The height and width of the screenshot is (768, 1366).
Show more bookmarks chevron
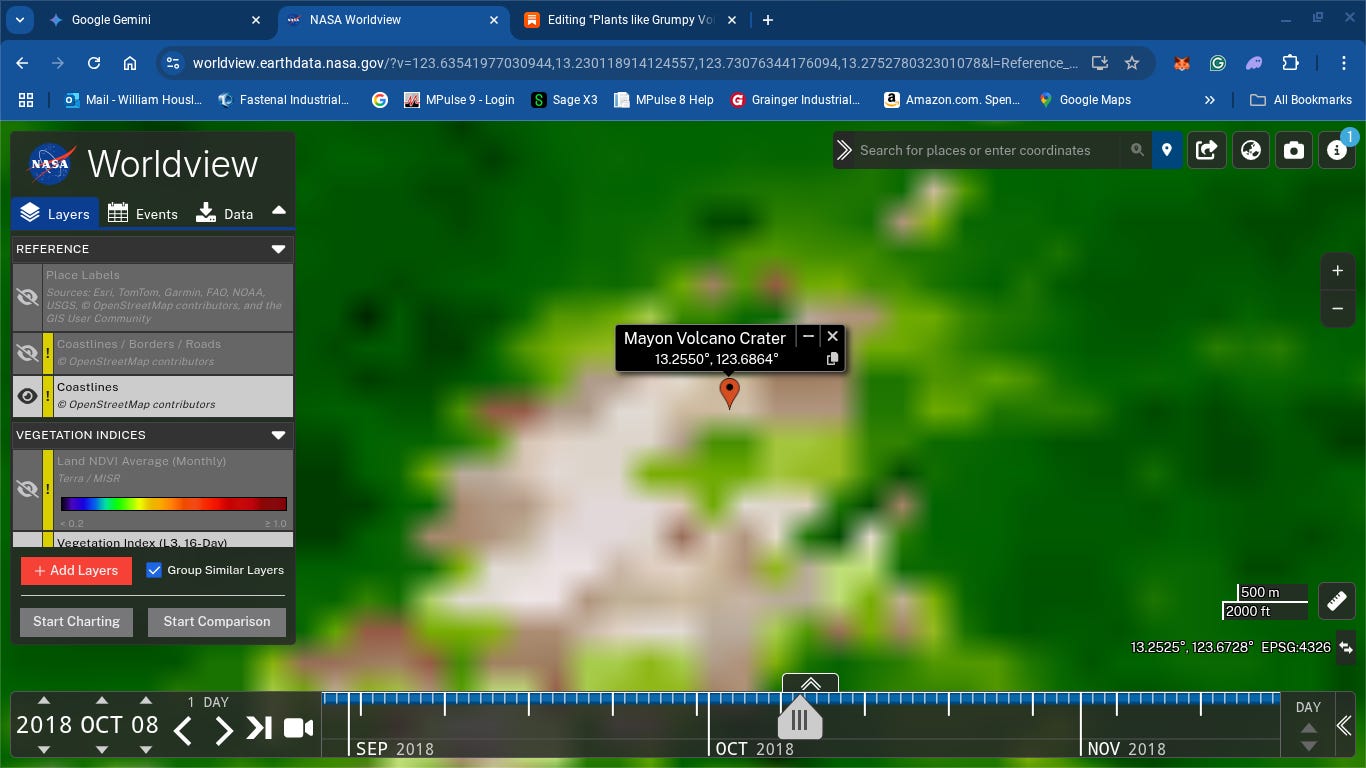tap(1210, 100)
